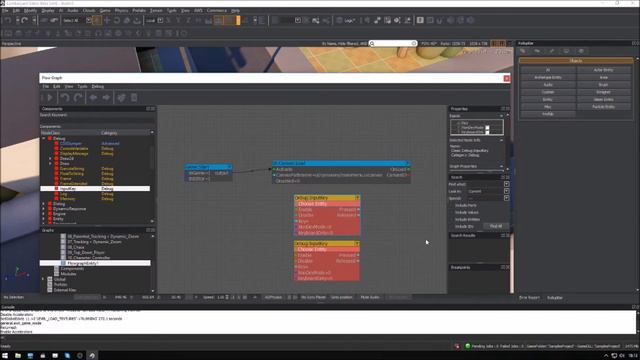Screen dimensions: 640x360
Task: Click the Graphs tree vertical scrollbar
Action: 153,263
